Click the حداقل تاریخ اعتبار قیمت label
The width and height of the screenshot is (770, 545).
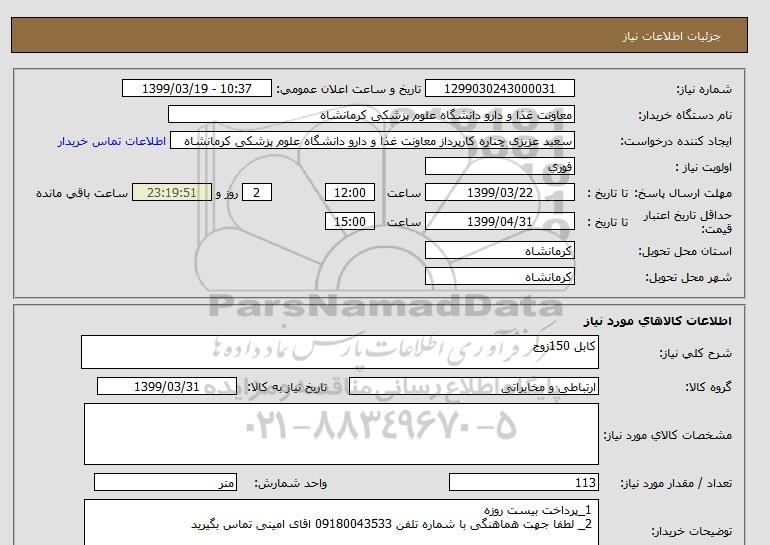(688, 222)
